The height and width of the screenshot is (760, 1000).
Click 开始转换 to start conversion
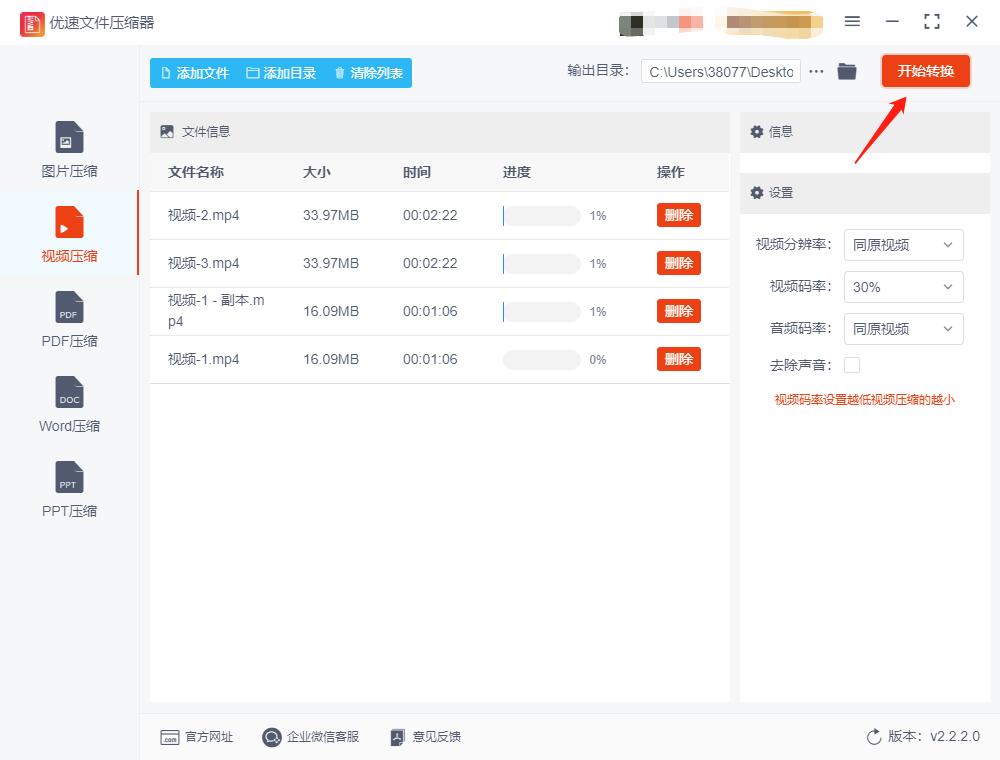coord(925,71)
